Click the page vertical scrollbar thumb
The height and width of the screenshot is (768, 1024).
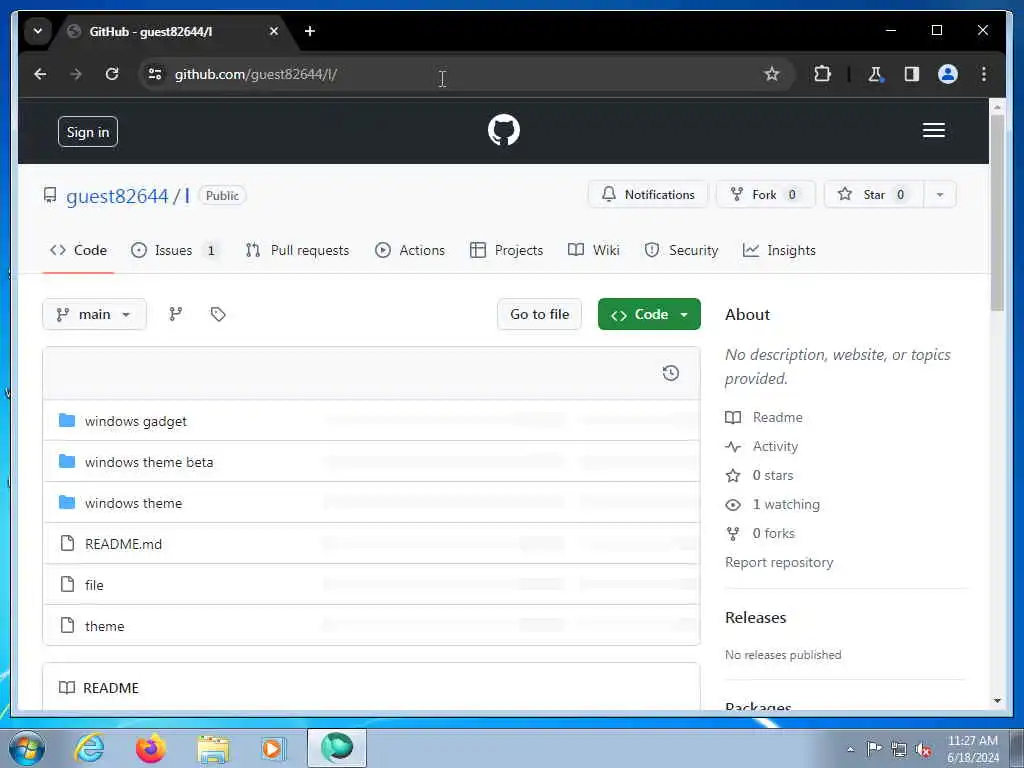(997, 212)
